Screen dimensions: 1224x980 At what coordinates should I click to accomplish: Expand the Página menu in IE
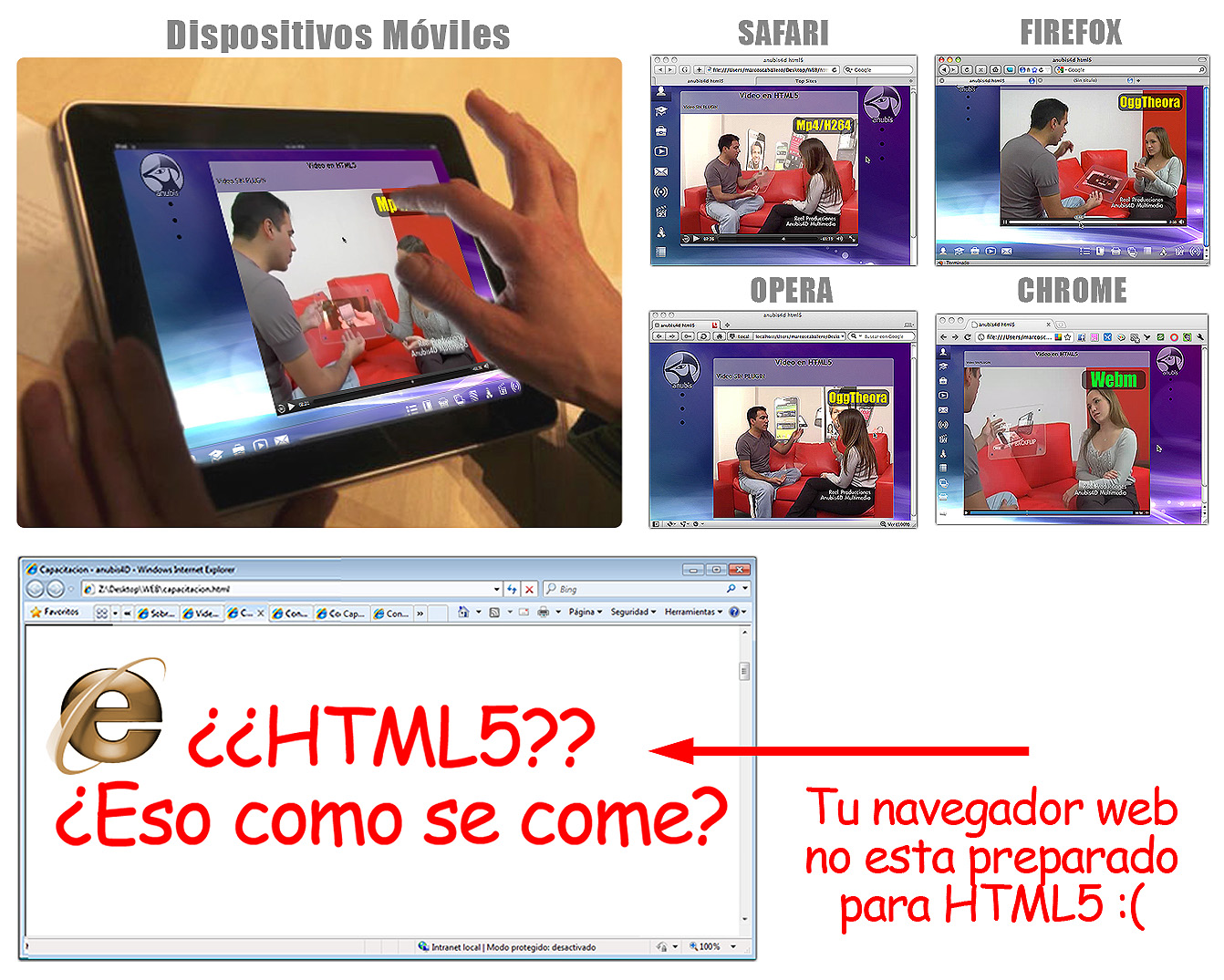click(586, 613)
